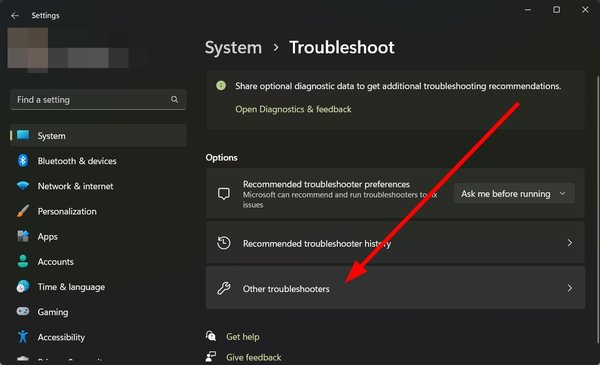The image size is (600, 365).
Task: Go to Network & internet settings
Action: [98, 186]
